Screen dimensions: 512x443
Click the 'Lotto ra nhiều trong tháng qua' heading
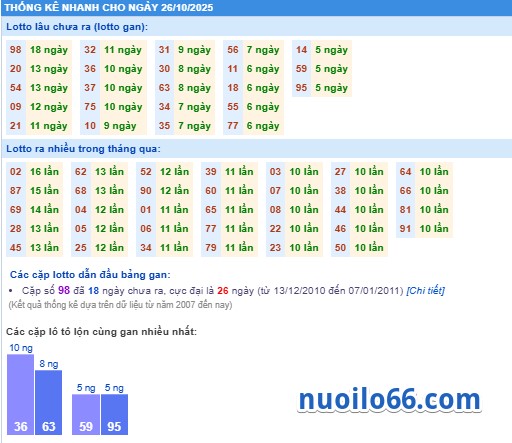click(x=83, y=149)
